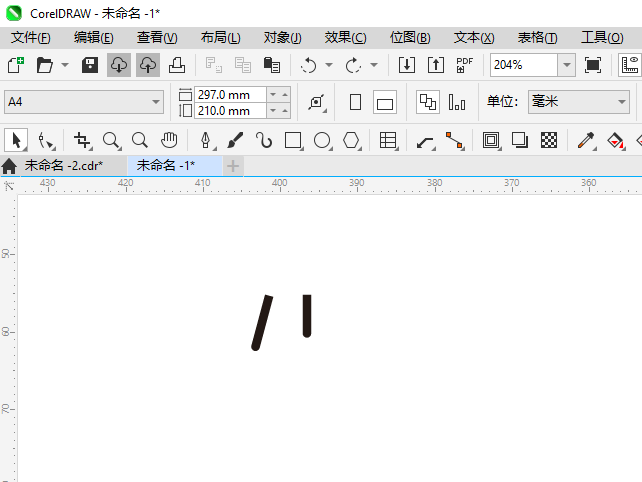Toggle all pages layout button
642x482 pixels.
(x=428, y=102)
